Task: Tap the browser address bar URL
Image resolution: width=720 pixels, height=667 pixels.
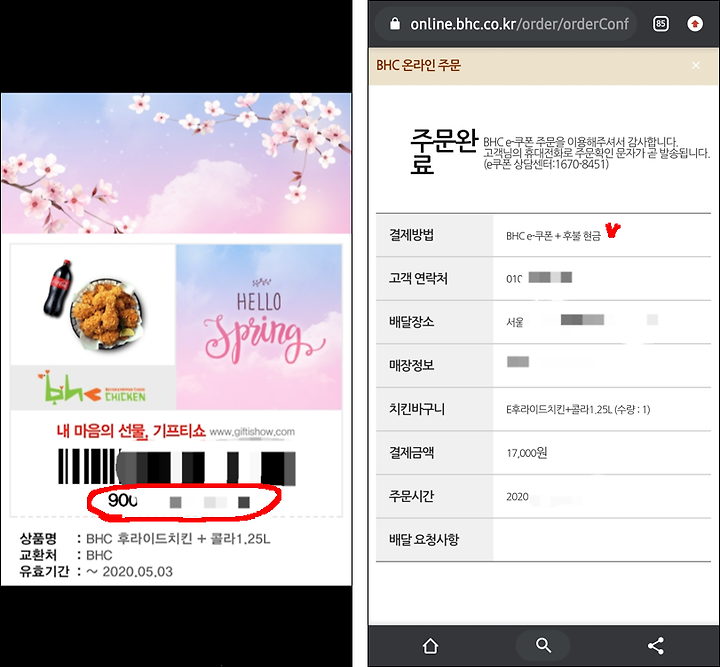Action: click(x=519, y=24)
